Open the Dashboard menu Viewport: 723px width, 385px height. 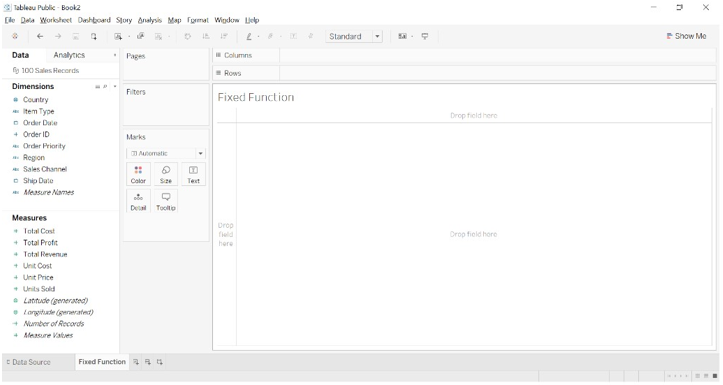(x=94, y=20)
